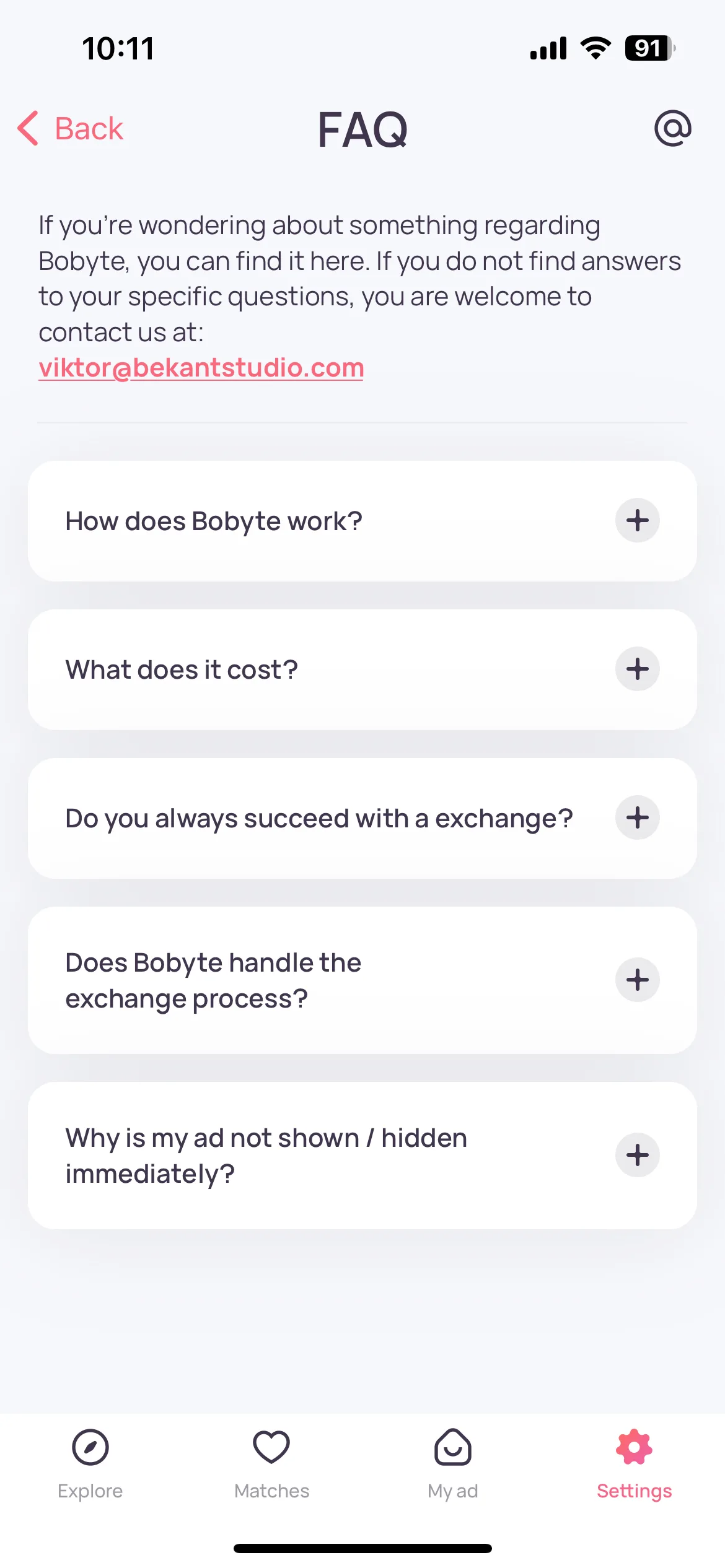The height and width of the screenshot is (1568, 725).
Task: Tap the battery indicator in status bar
Action: tap(650, 48)
